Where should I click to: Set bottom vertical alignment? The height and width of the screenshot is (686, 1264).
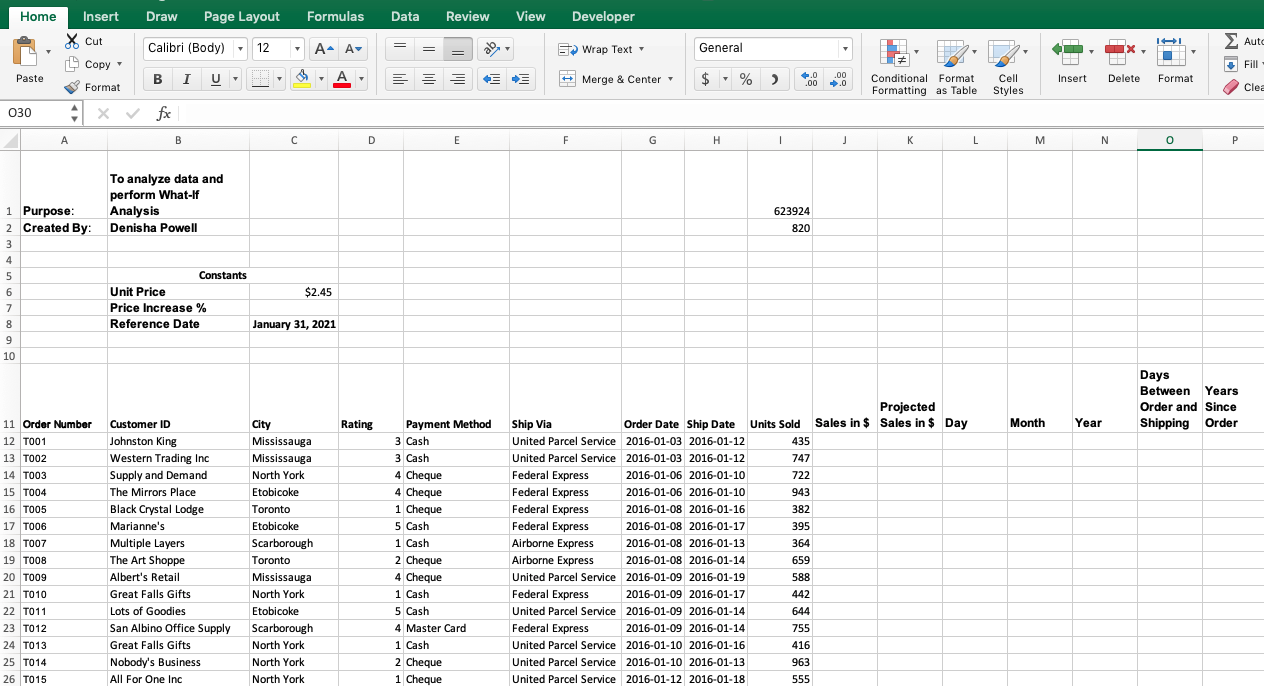pos(458,49)
